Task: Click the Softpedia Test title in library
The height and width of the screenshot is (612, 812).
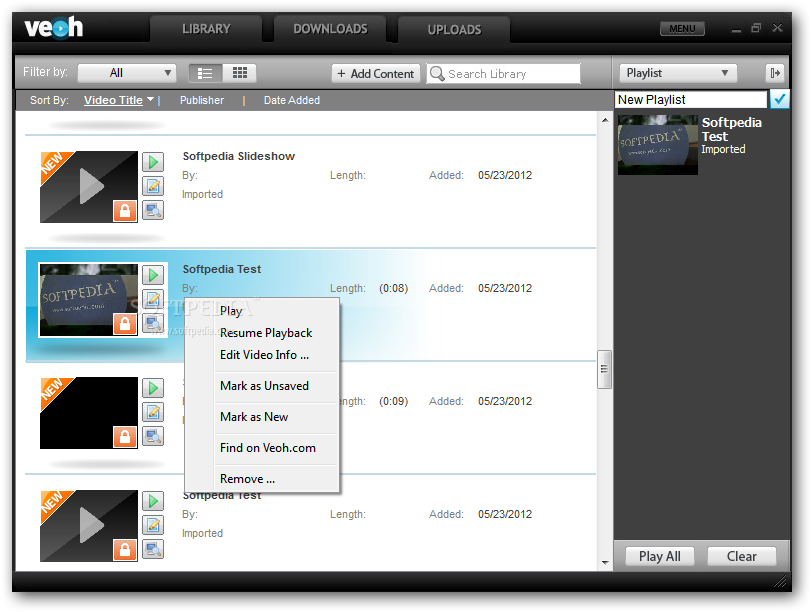Action: pyautogui.click(x=222, y=269)
